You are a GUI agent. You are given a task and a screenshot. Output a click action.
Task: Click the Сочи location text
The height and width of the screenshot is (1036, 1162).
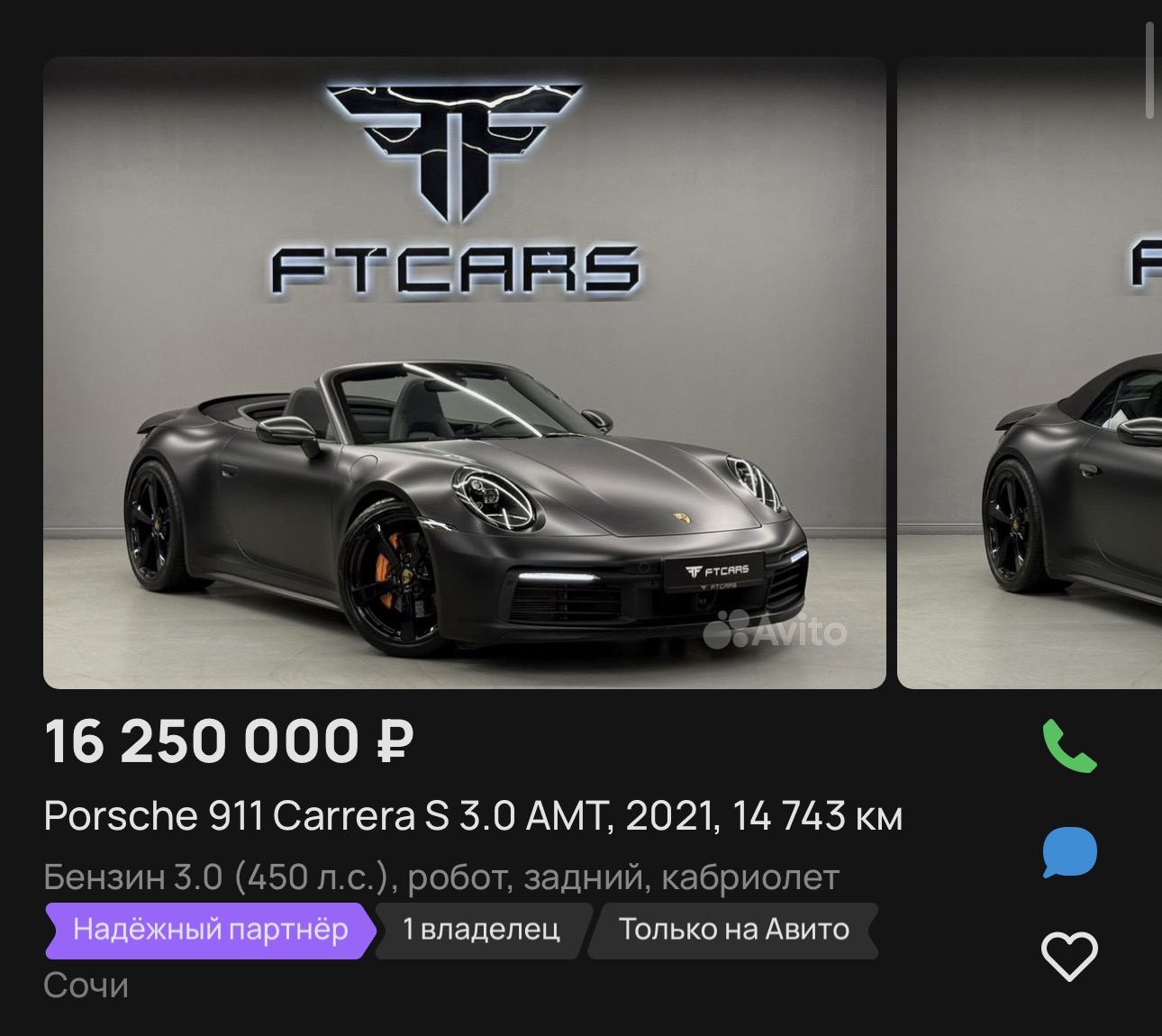(x=86, y=986)
